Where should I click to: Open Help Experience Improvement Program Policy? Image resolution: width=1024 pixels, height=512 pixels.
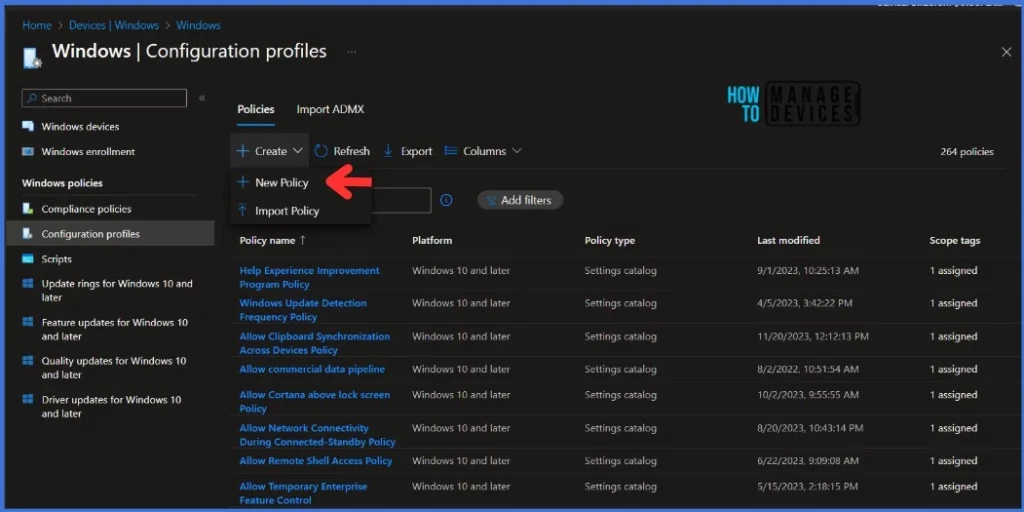[x=310, y=278]
